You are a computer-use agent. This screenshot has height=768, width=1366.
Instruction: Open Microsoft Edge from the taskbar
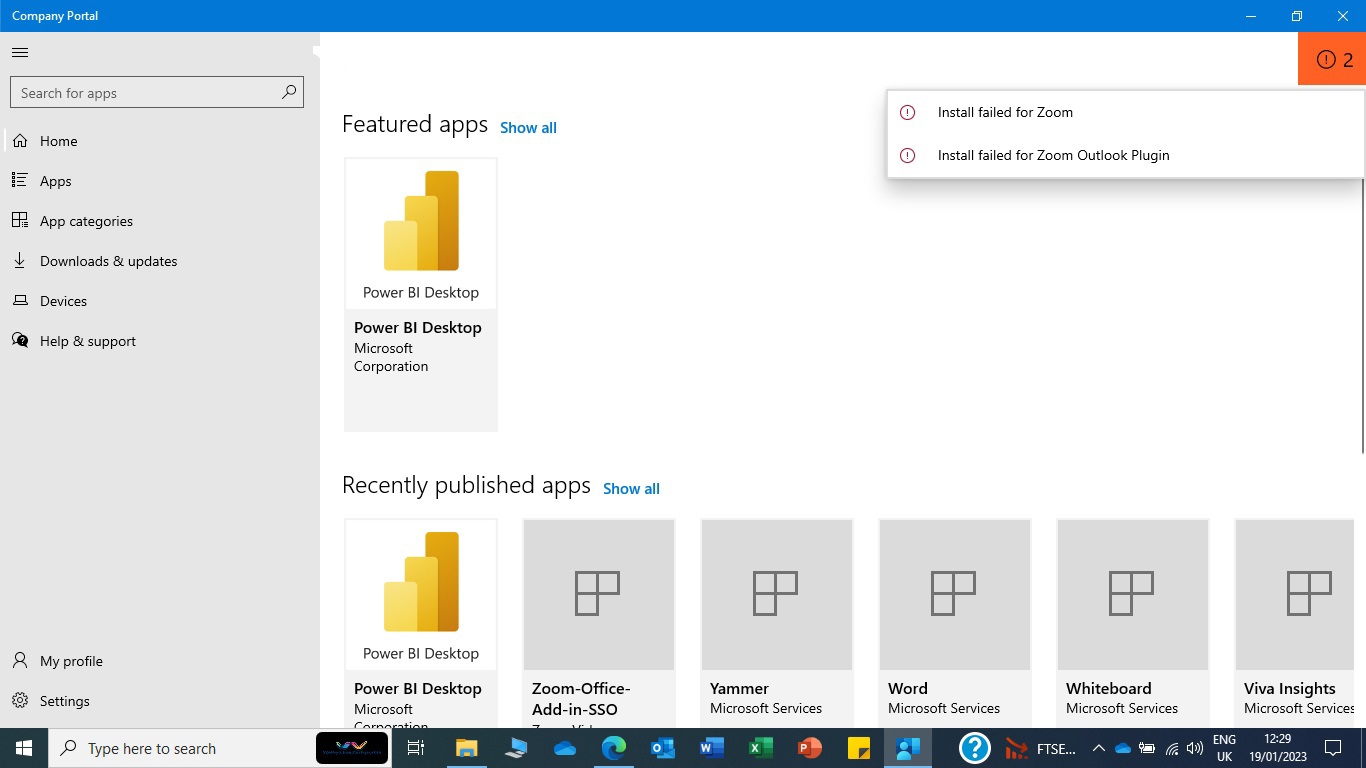click(x=614, y=748)
